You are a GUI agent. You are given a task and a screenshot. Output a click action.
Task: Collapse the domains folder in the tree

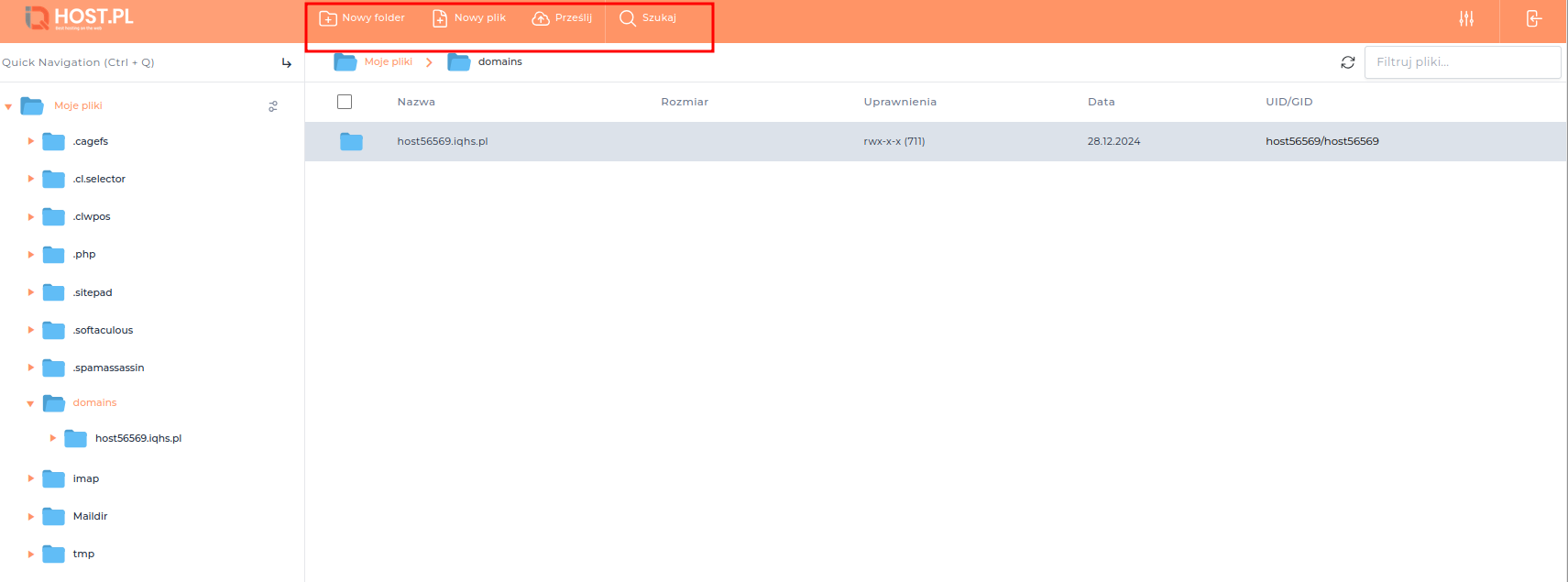tap(31, 403)
